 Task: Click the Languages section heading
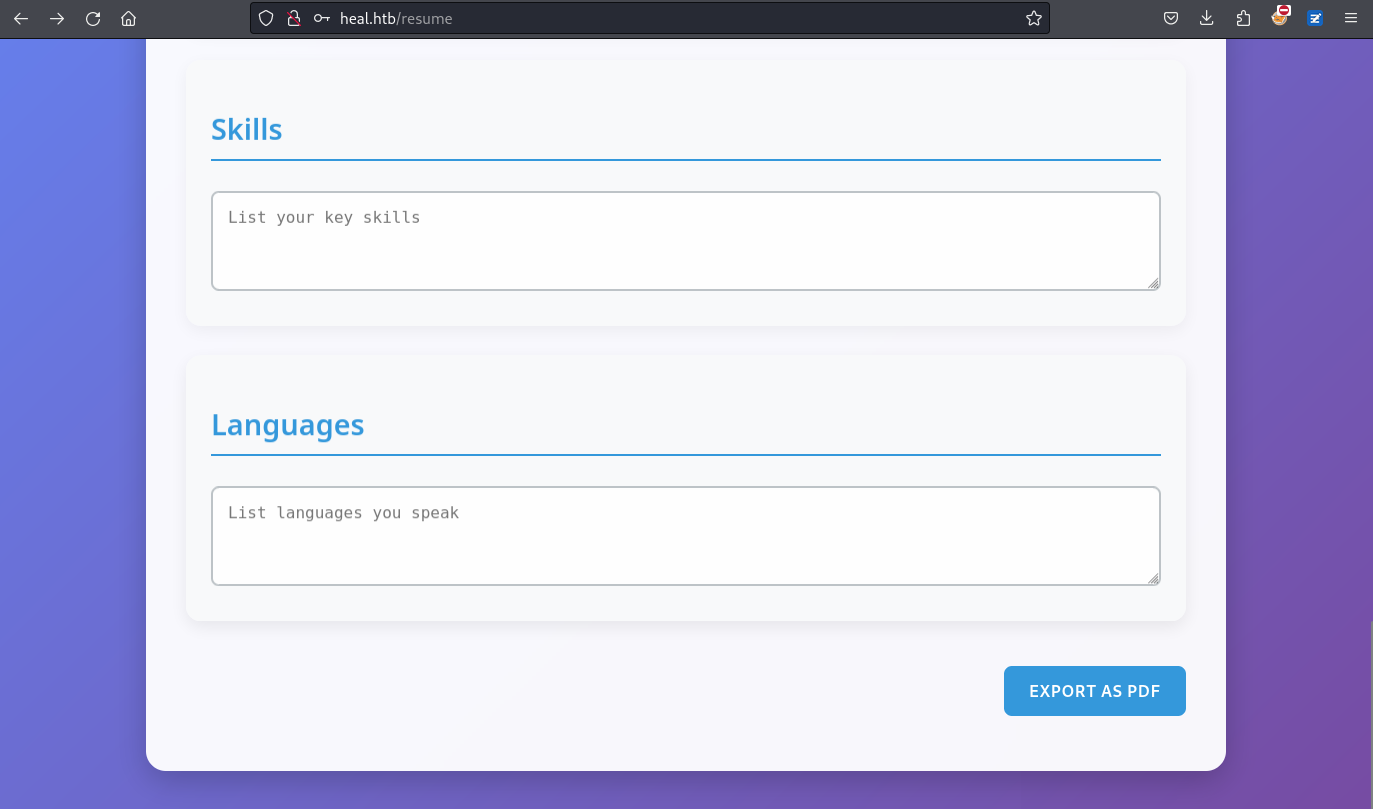point(288,425)
